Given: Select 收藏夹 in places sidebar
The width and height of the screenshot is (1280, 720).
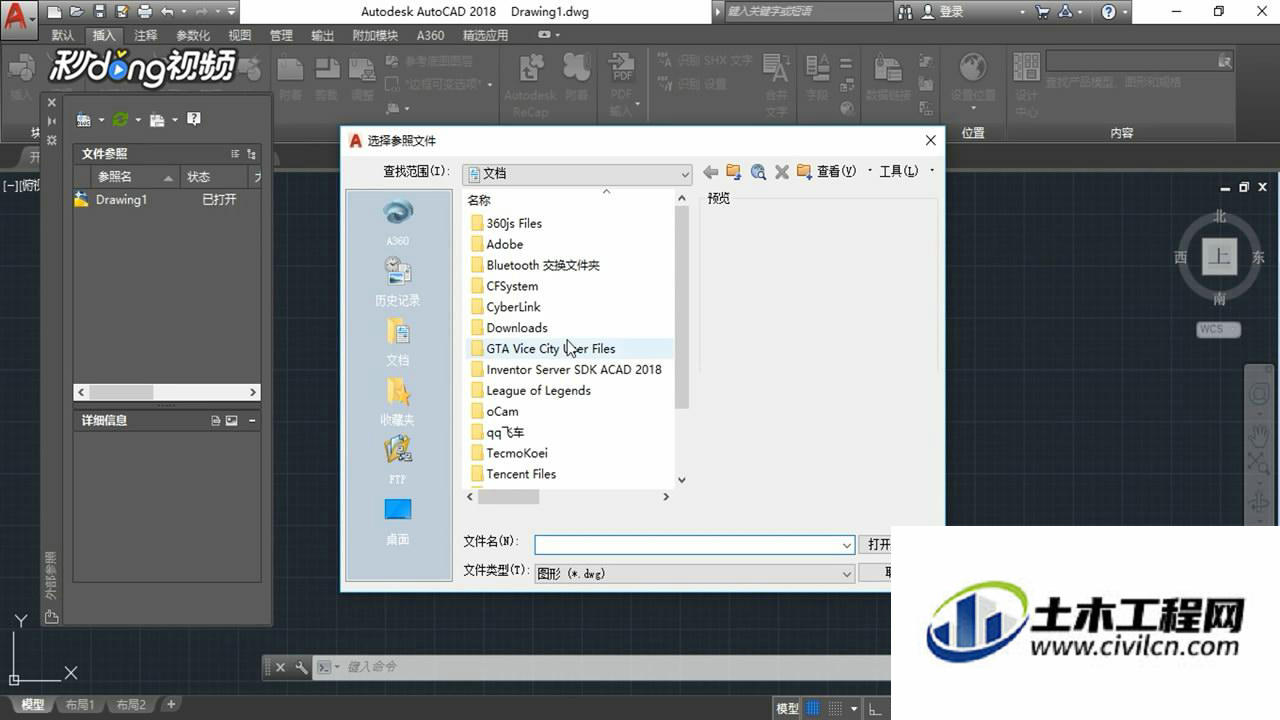Looking at the screenshot, I should [x=397, y=401].
